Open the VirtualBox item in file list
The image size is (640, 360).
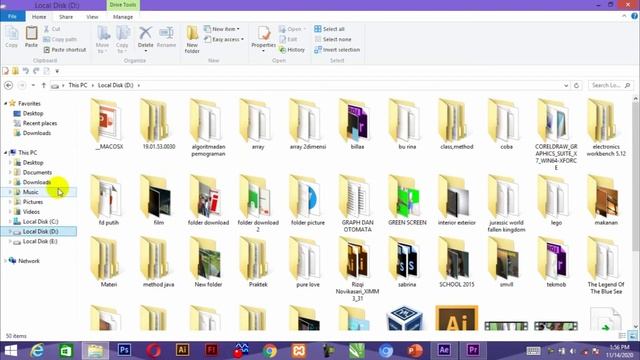404,318
